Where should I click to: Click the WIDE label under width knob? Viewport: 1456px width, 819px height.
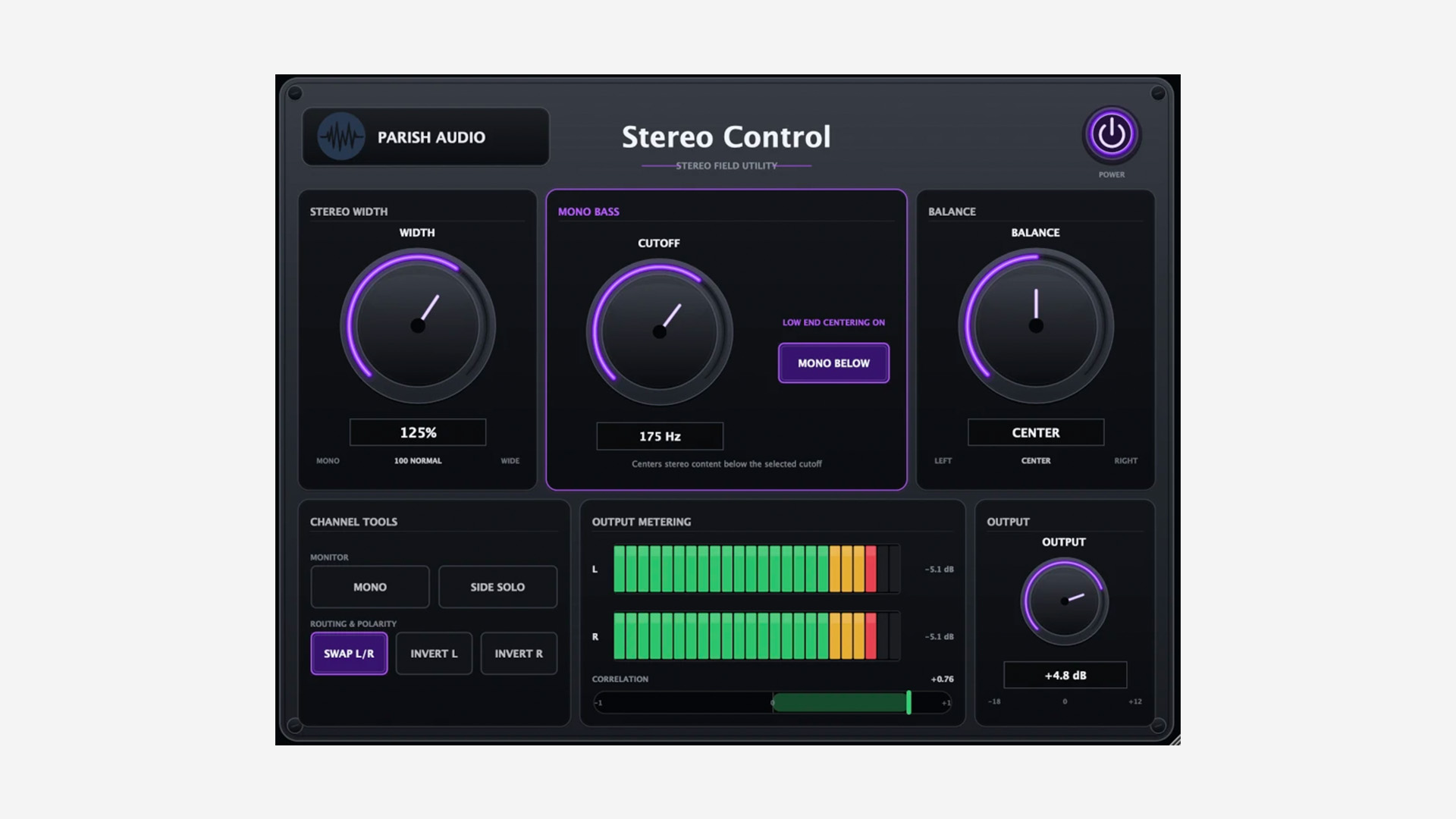pyautogui.click(x=510, y=460)
